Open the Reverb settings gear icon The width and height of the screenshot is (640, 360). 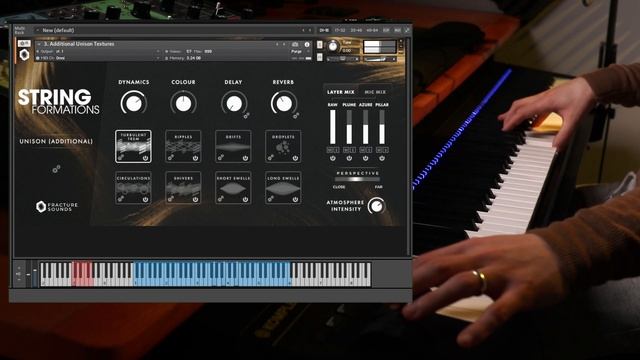pos(296,116)
